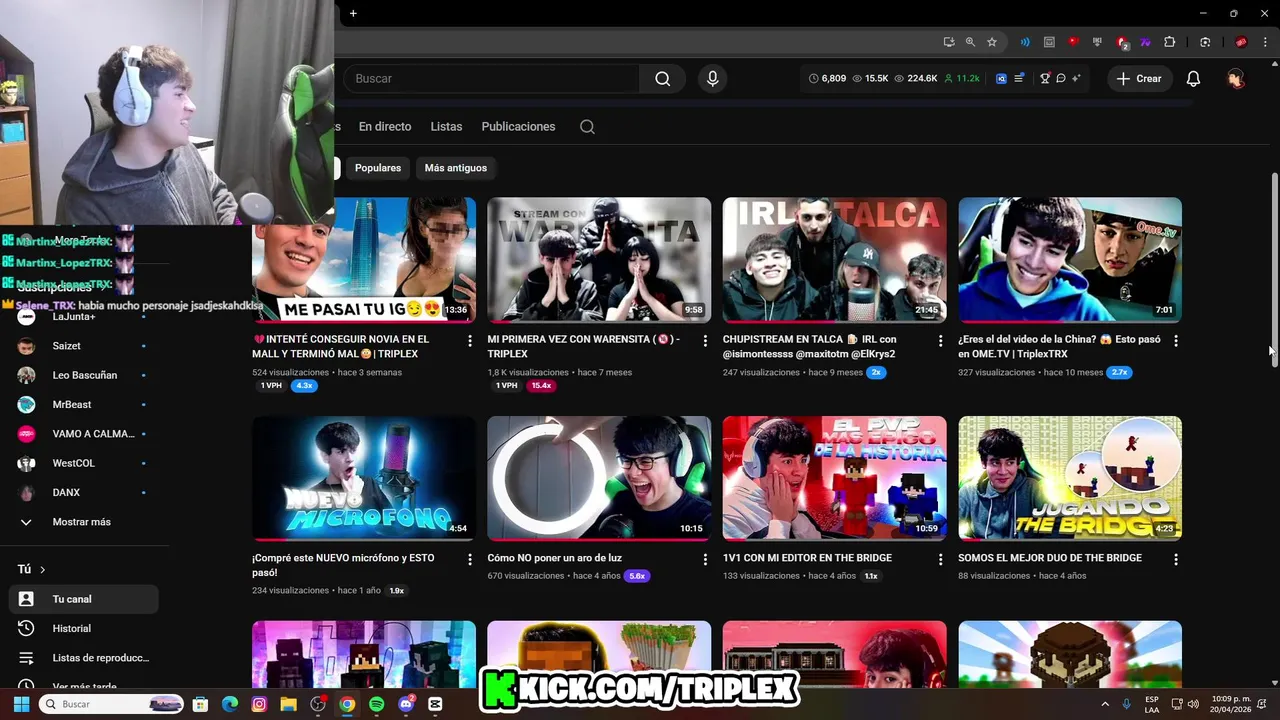Open Chrome extensions puzzle icon
The width and height of the screenshot is (1280, 720).
[x=1170, y=42]
